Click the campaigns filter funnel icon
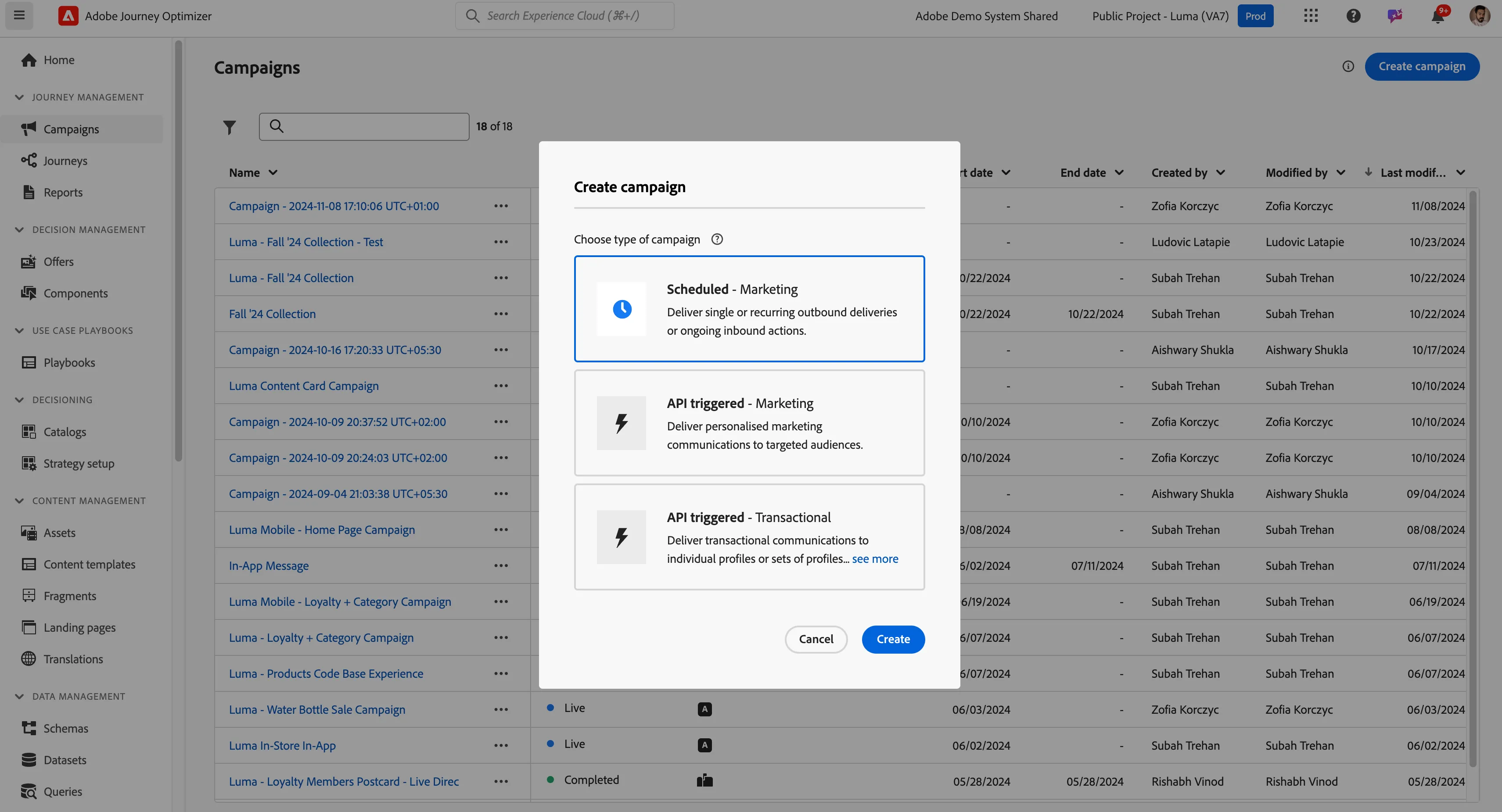Screen dimensions: 1502x812 pos(230,126)
